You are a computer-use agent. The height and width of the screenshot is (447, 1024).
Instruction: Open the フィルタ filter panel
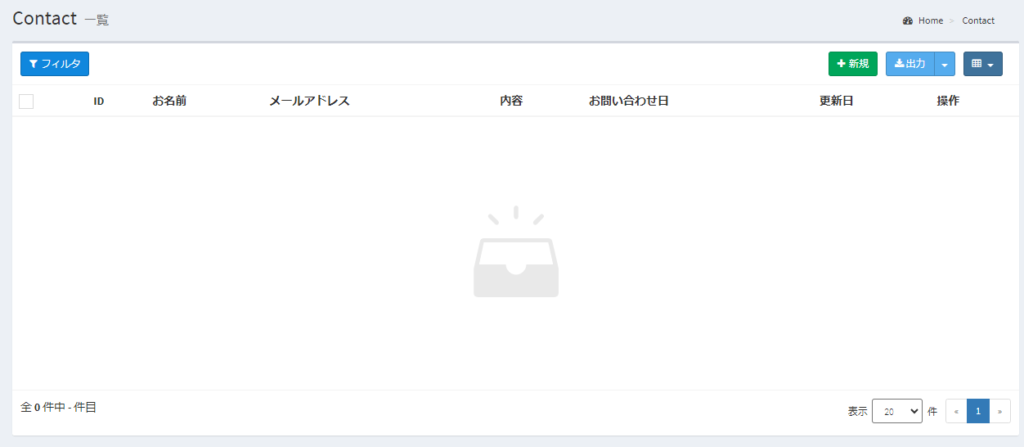[x=55, y=64]
